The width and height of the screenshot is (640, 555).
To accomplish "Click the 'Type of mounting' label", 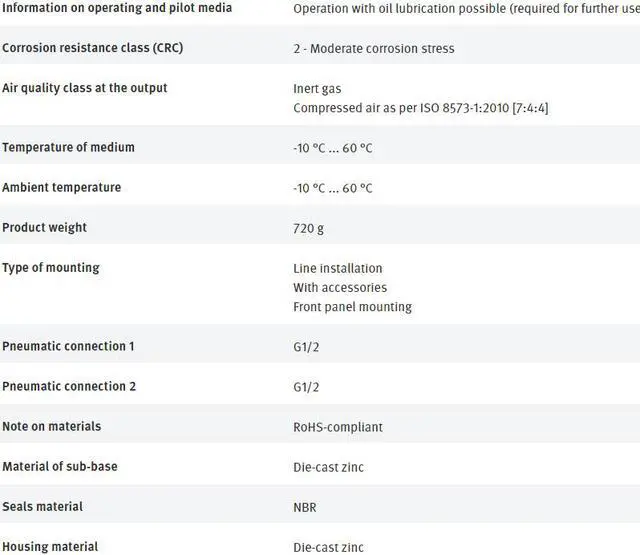I will coord(51,267).
